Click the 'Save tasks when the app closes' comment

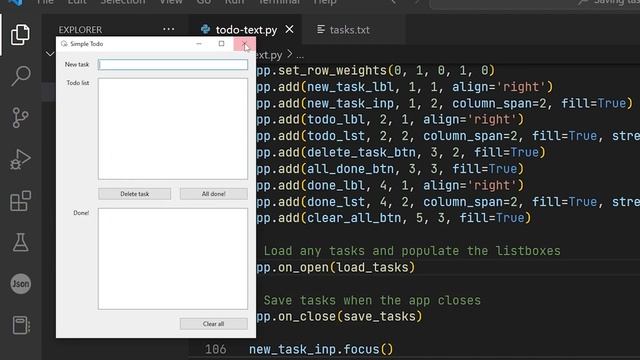[x=372, y=300]
